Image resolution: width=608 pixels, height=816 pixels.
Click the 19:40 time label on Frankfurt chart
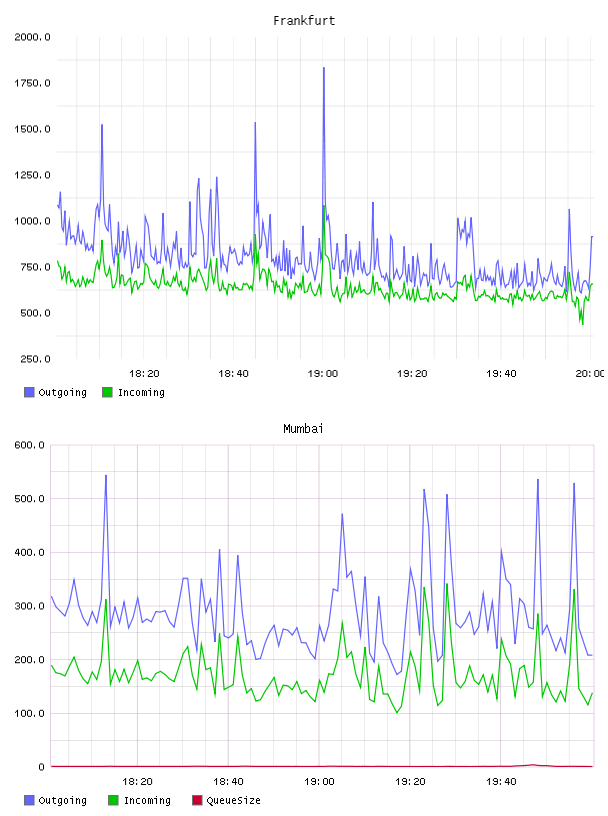tap(501, 374)
